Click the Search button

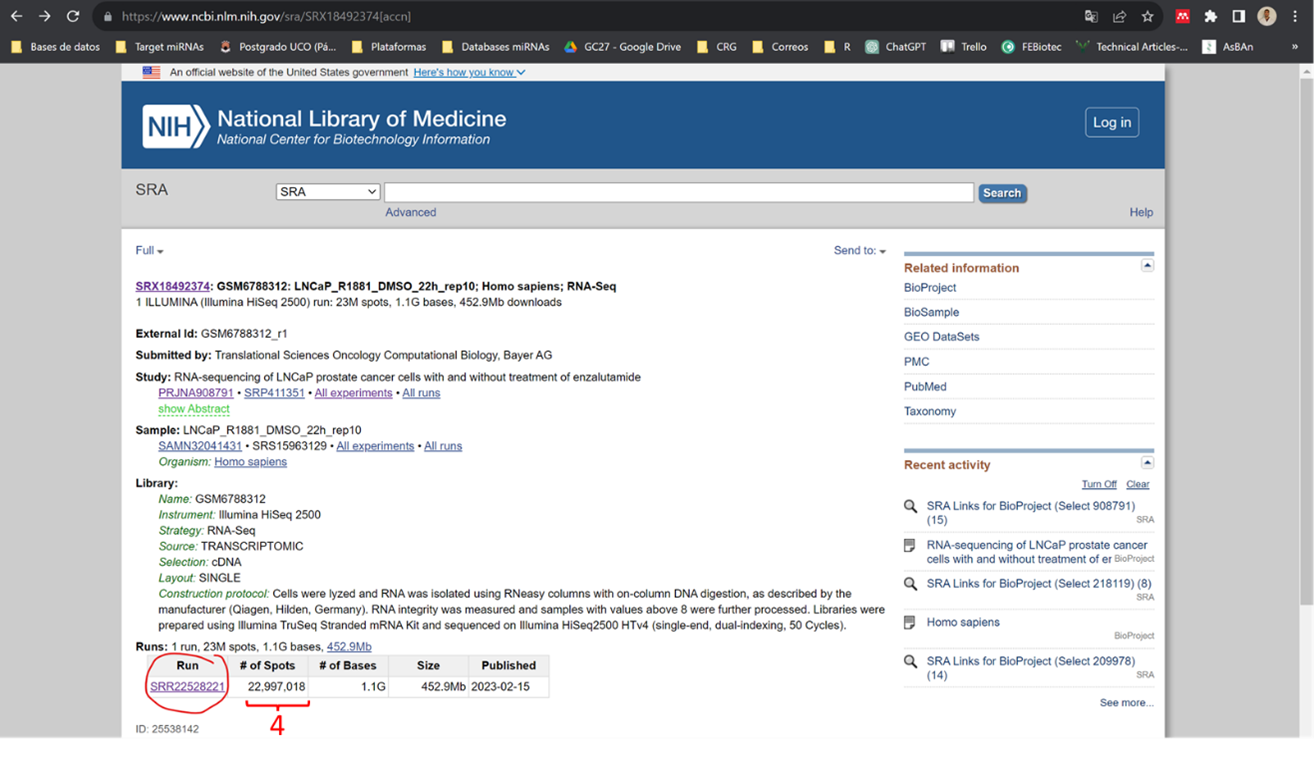tap(1001, 193)
